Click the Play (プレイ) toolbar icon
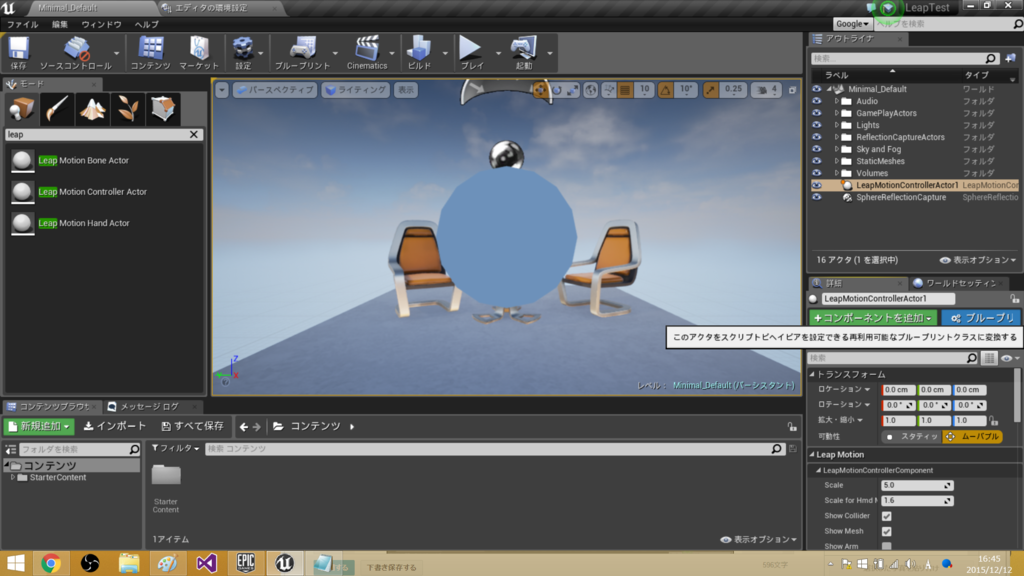Image resolution: width=1024 pixels, height=576 pixels. click(x=471, y=52)
